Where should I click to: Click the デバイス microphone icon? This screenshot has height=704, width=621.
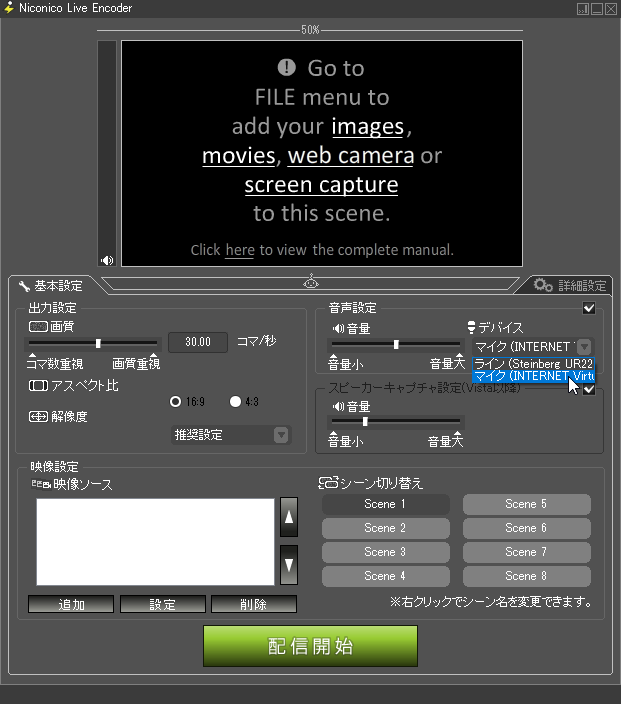tap(471, 327)
